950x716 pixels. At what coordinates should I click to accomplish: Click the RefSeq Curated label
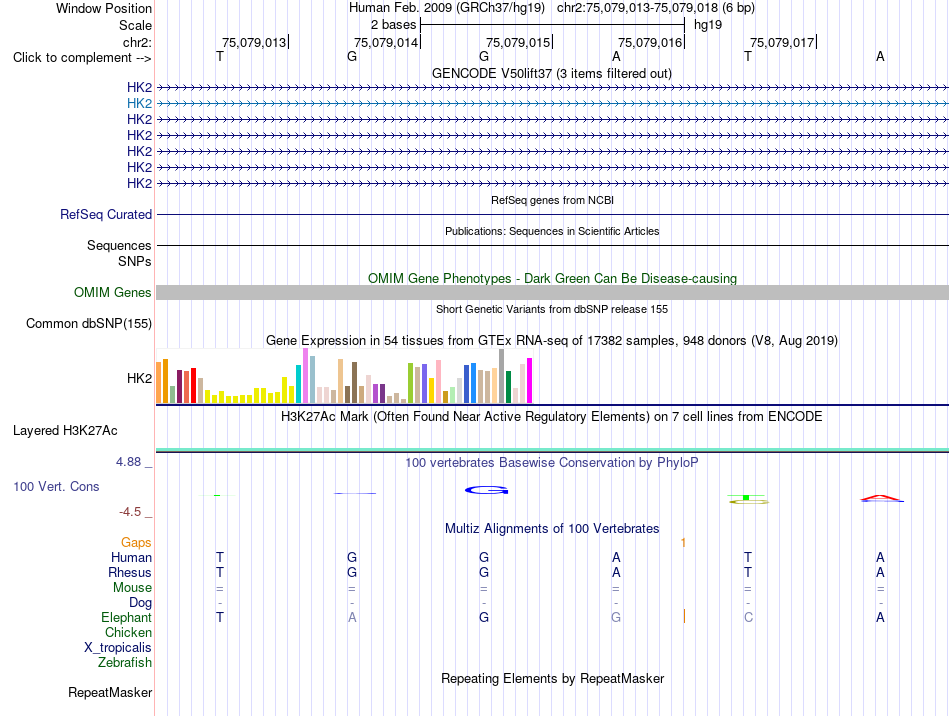pos(106,214)
